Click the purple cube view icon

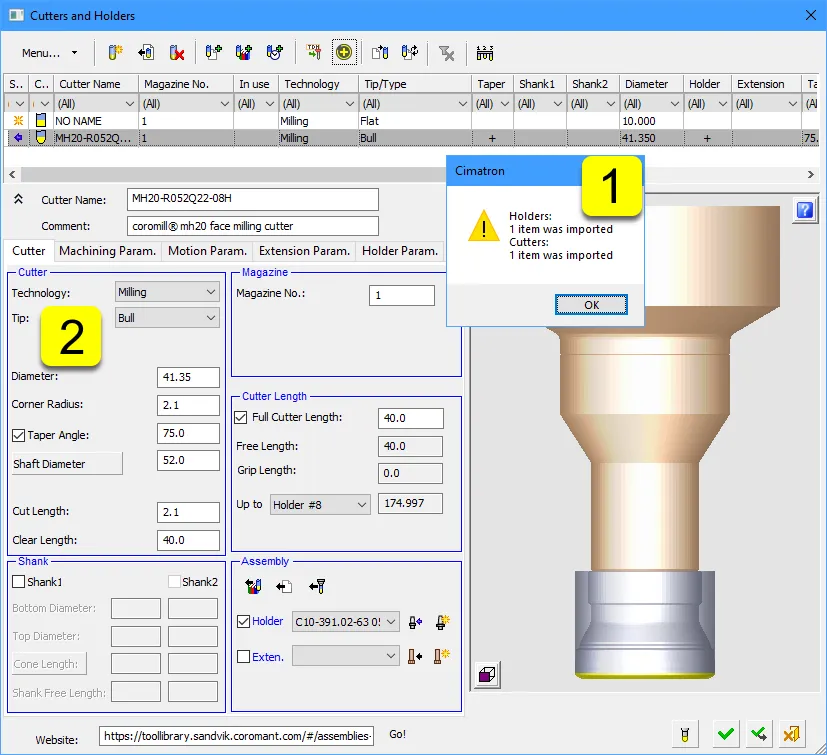click(488, 676)
